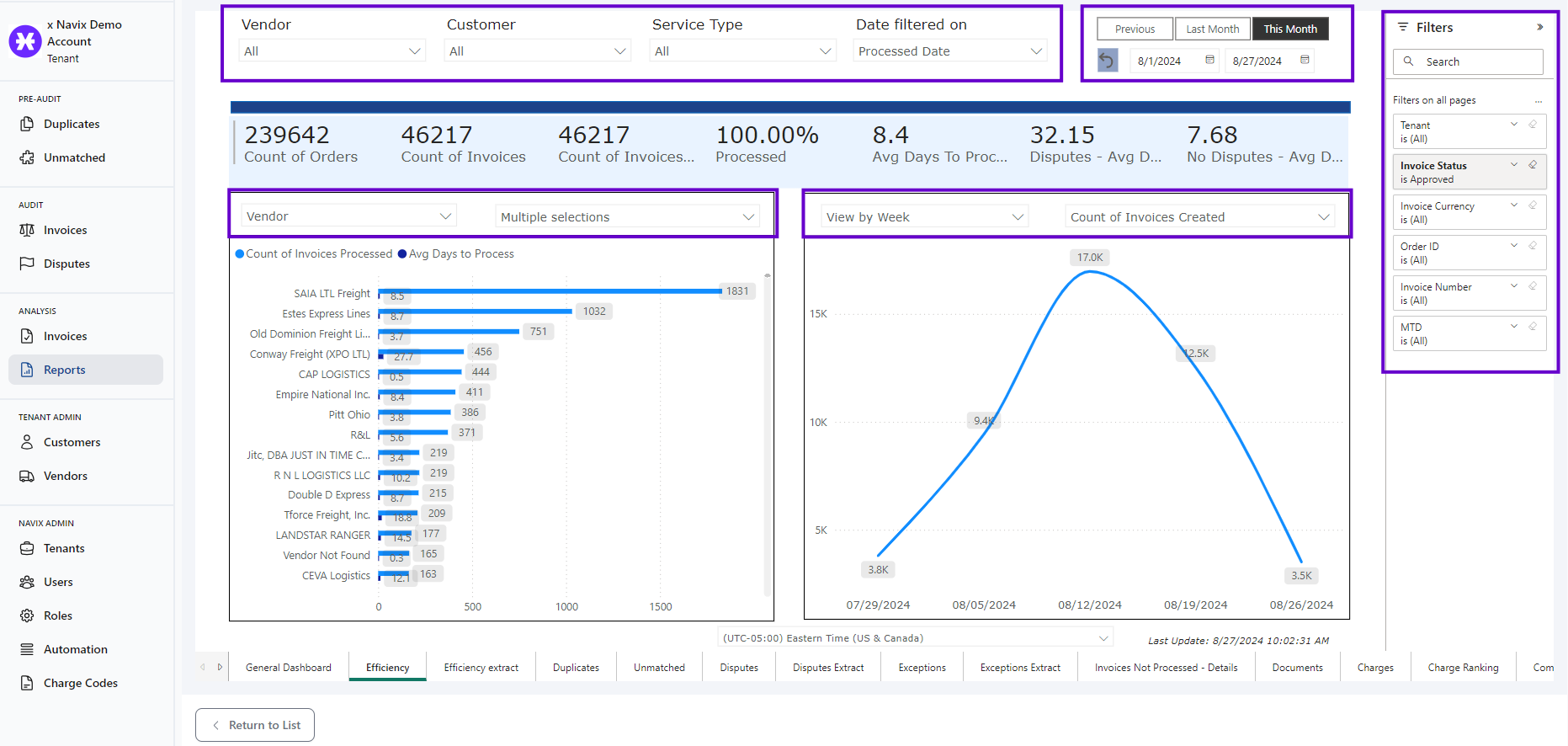
Task: Open the Exceptions Extract tab
Action: click(x=1020, y=668)
